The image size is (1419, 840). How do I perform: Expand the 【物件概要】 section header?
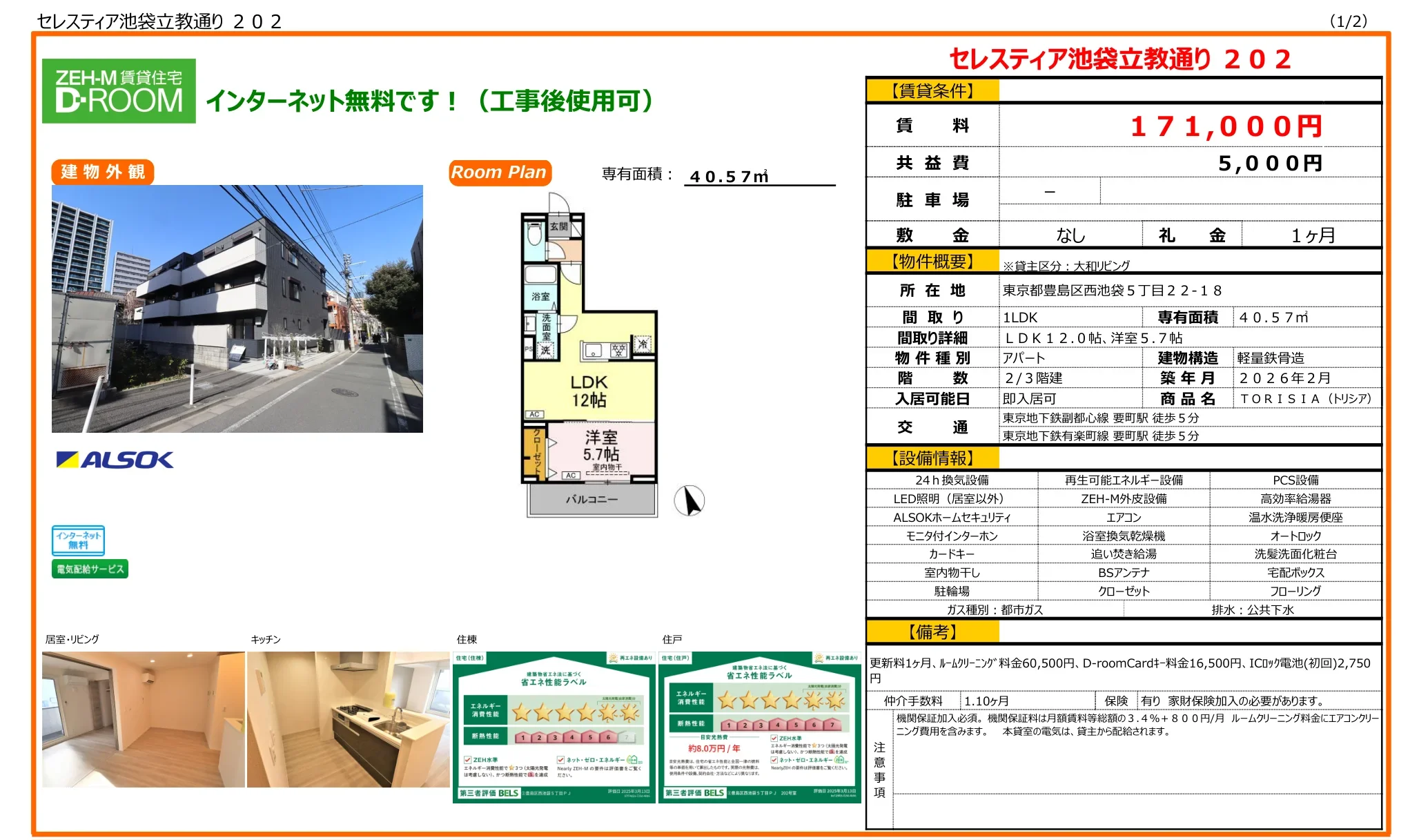click(x=934, y=262)
